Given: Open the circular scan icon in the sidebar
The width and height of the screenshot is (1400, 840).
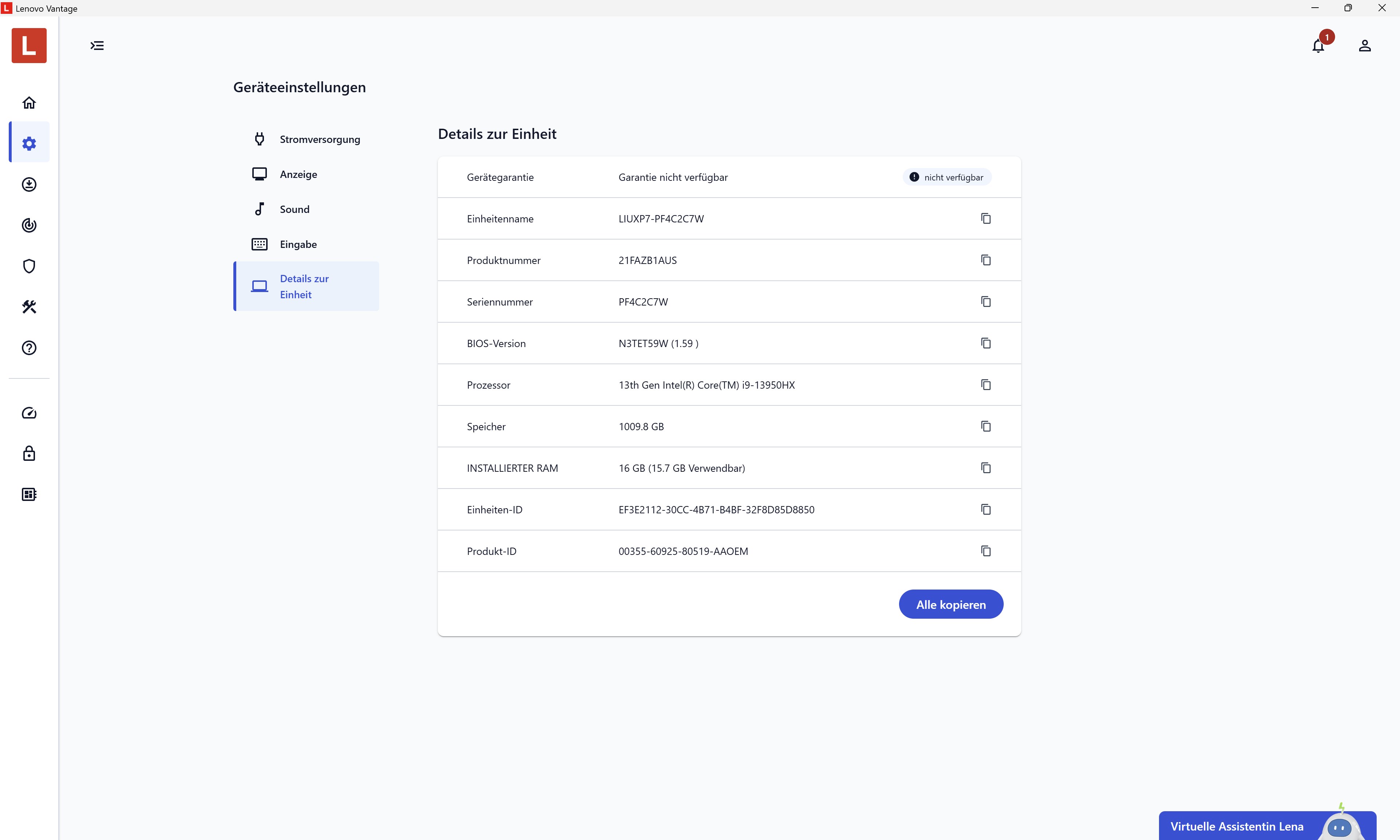Looking at the screenshot, I should click(x=29, y=225).
